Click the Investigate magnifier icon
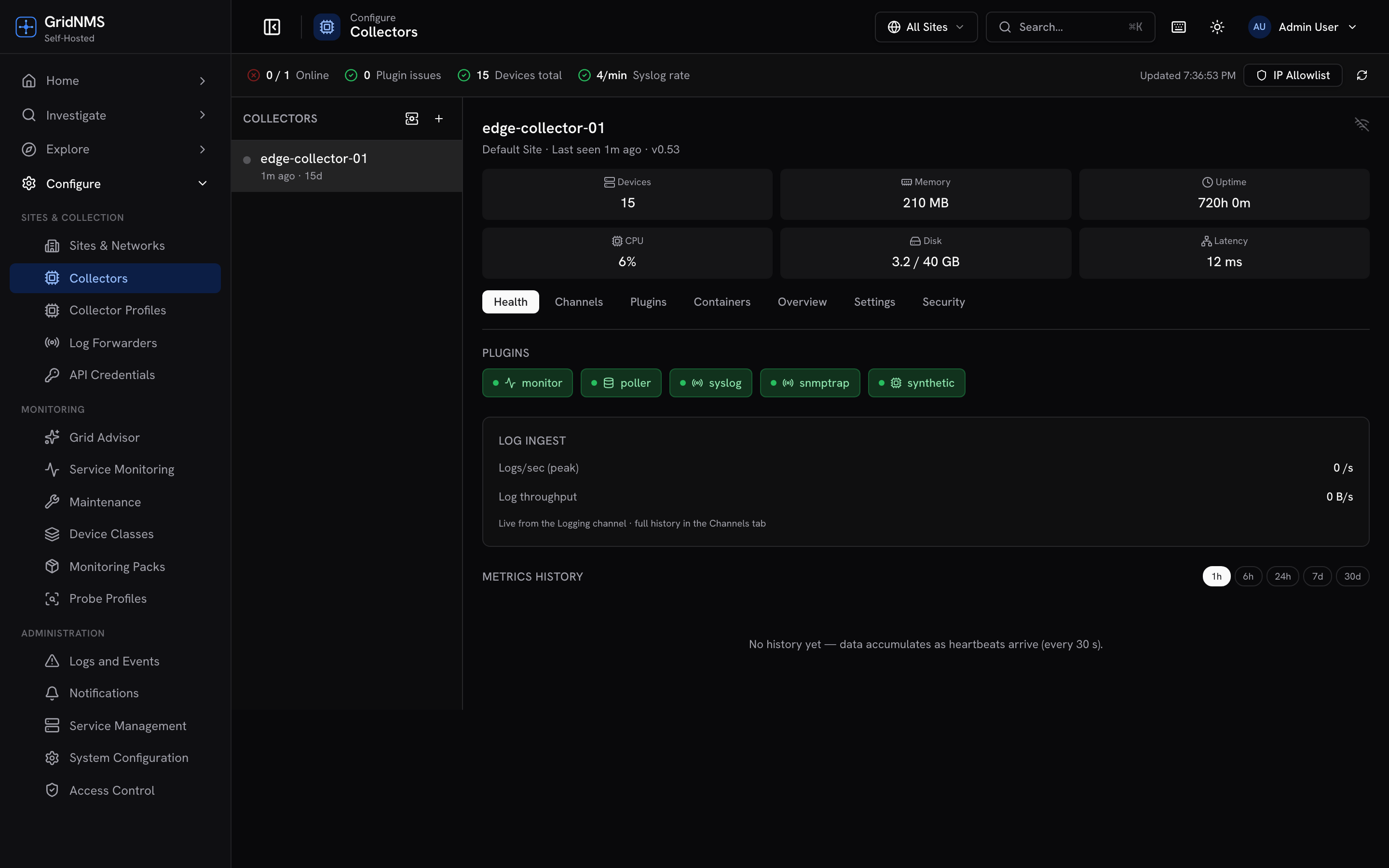This screenshot has width=1389, height=868. pos(29,115)
